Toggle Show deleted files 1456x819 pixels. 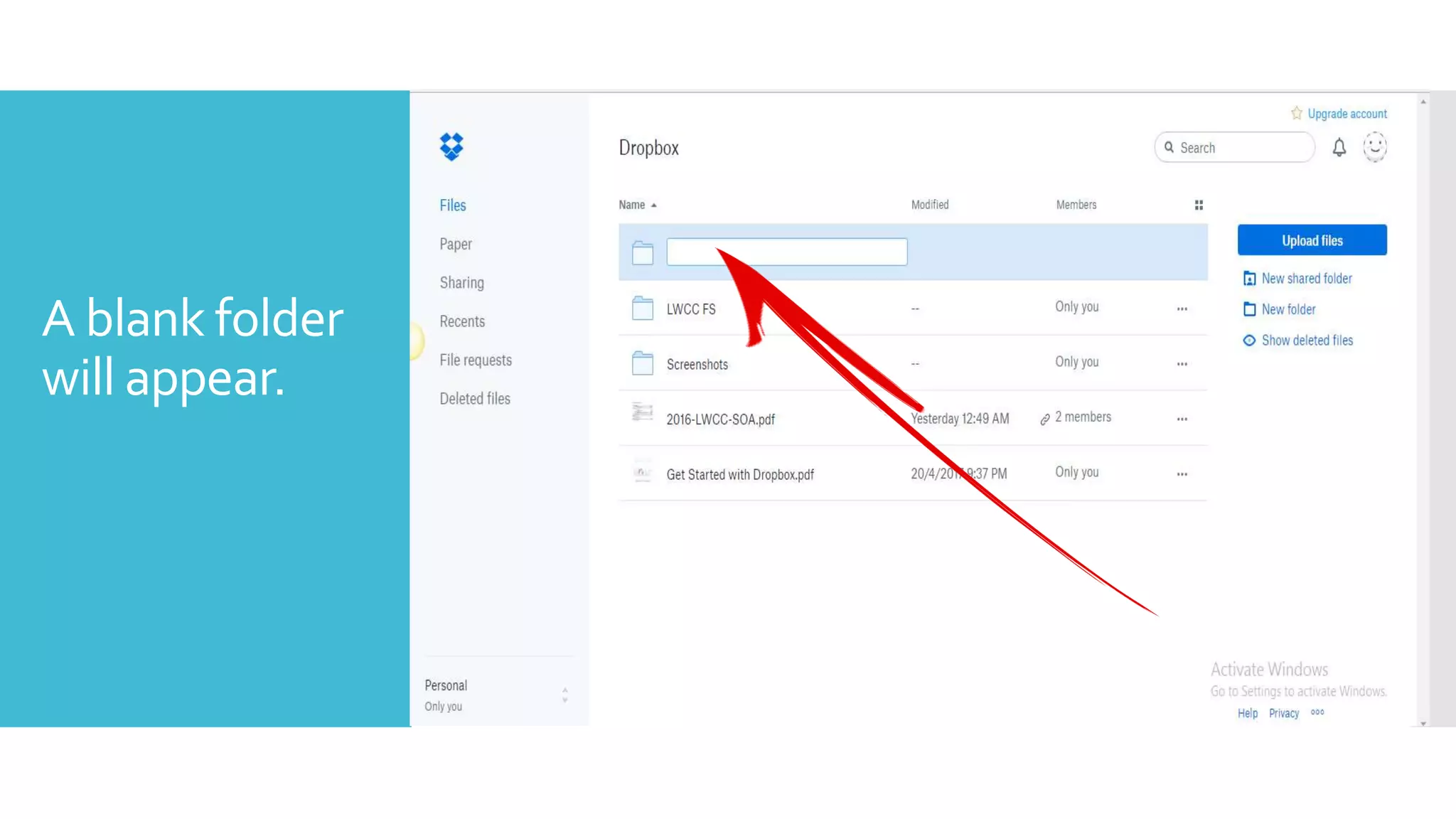click(x=1306, y=341)
